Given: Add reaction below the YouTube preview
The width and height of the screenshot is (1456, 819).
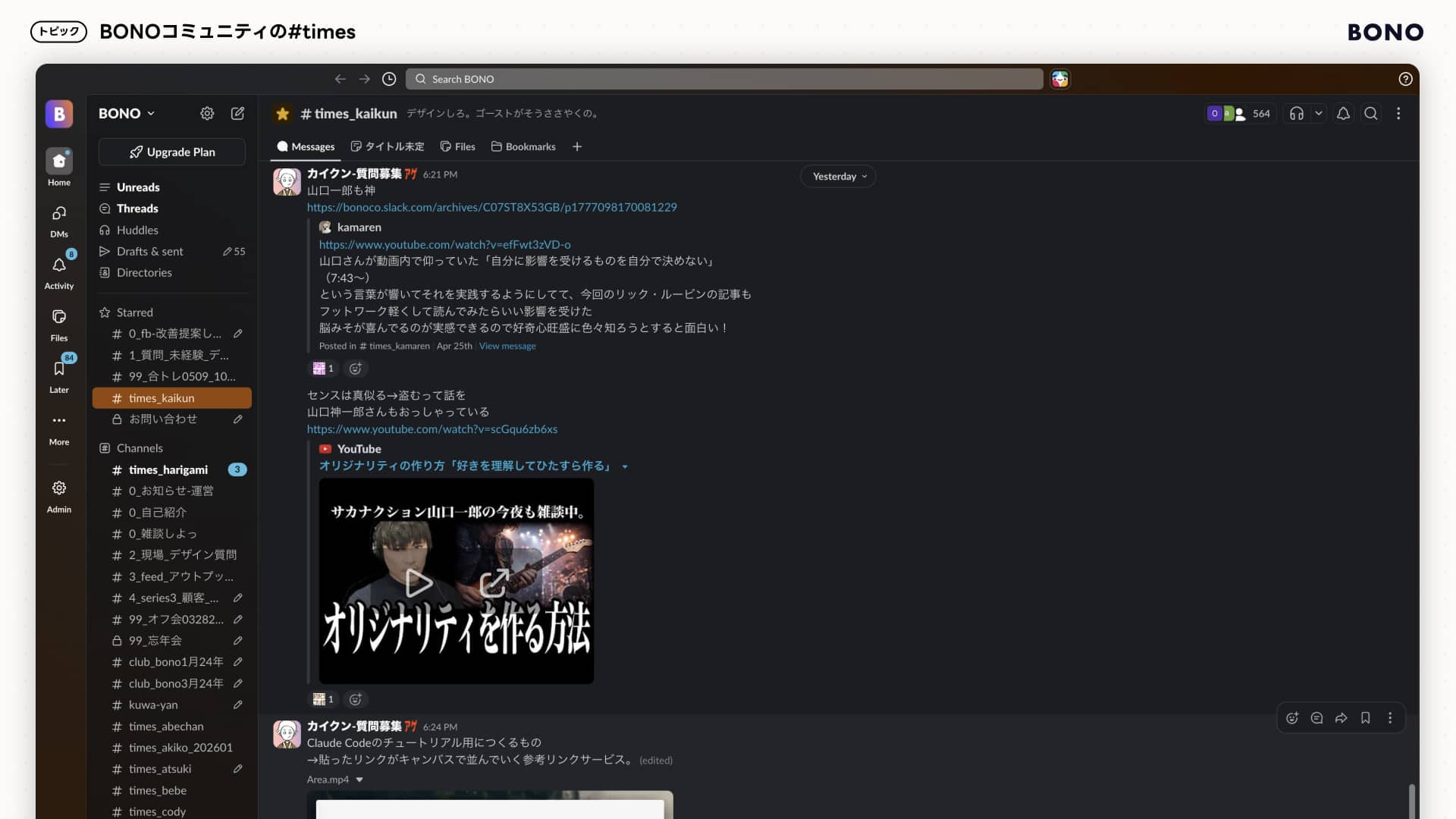Looking at the screenshot, I should pos(355,699).
